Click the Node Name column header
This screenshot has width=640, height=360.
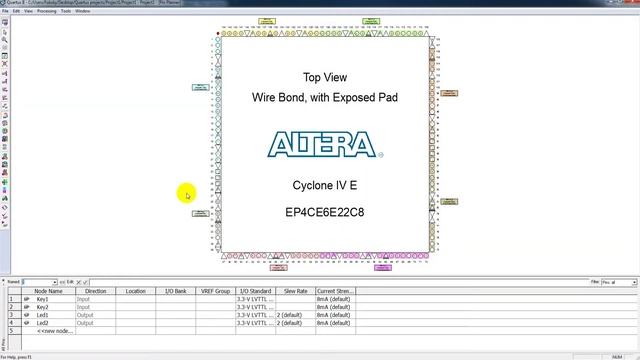pyautogui.click(x=49, y=291)
